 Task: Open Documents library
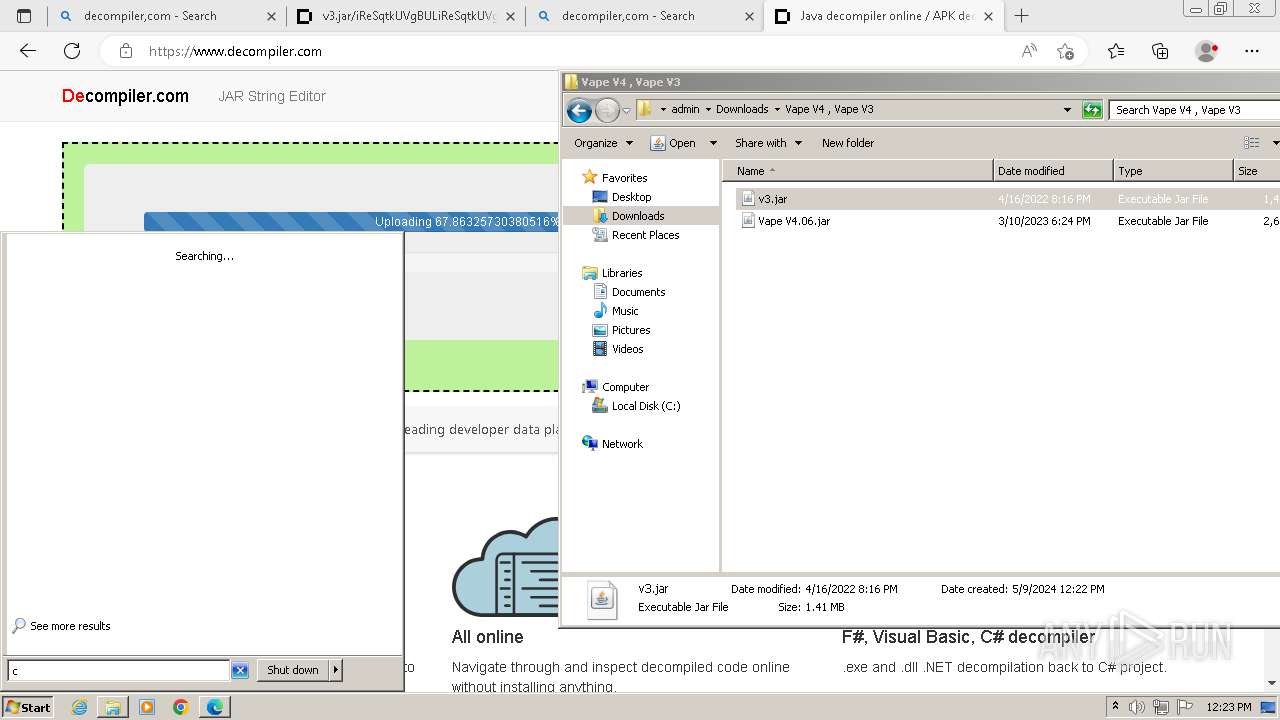pyautogui.click(x=638, y=292)
